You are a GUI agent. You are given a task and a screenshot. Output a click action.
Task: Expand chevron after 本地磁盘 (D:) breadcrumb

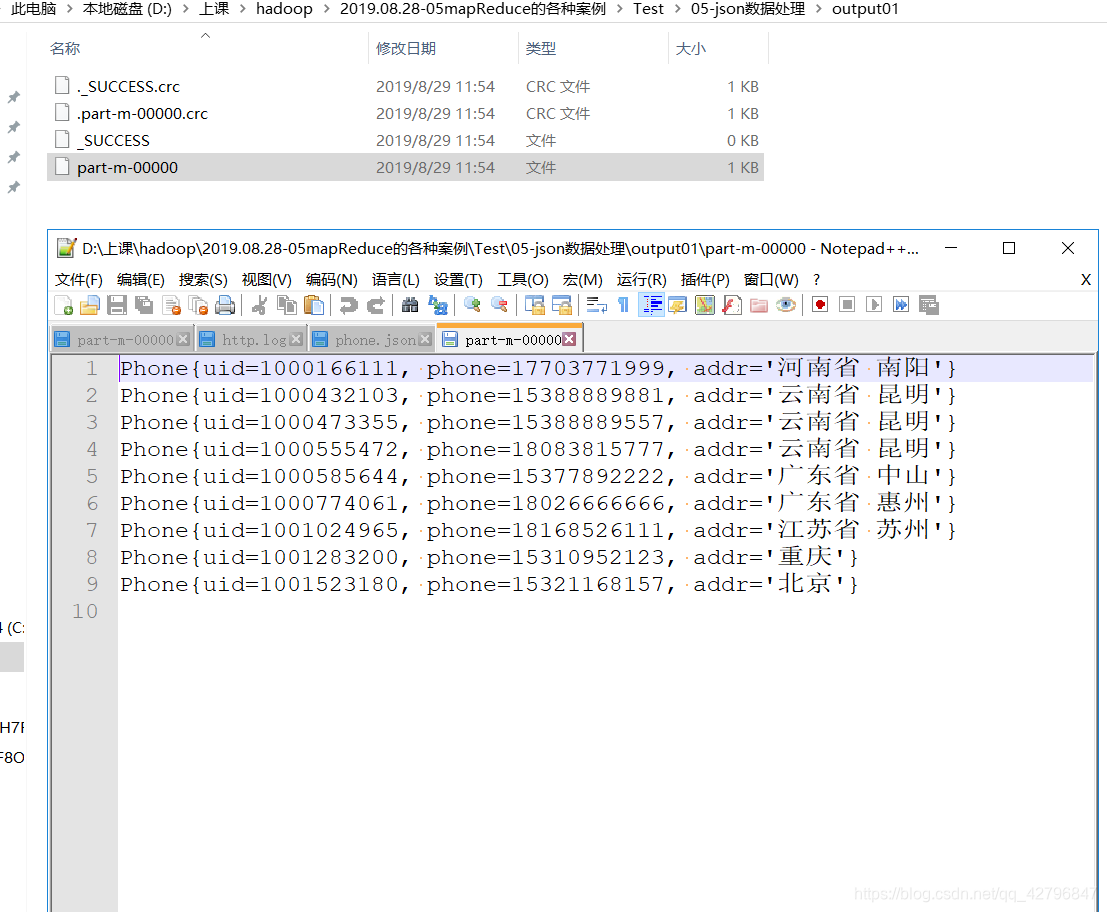click(x=185, y=9)
